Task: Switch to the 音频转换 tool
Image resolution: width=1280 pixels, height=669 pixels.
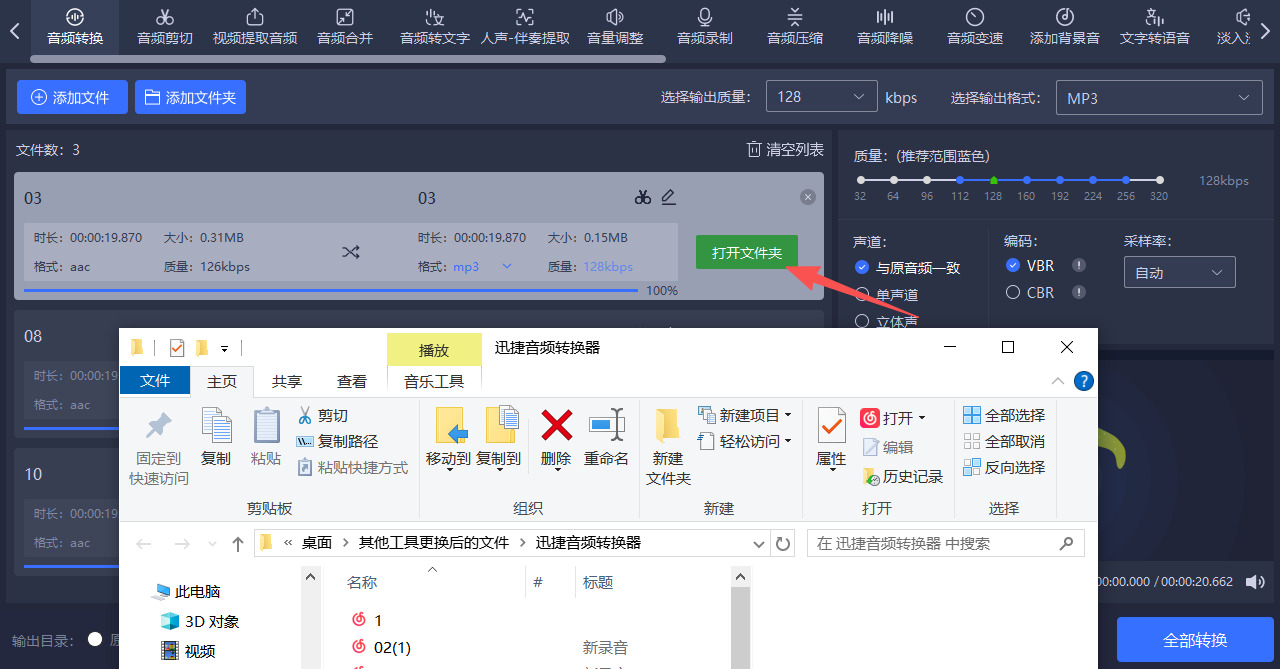Action: [x=75, y=27]
